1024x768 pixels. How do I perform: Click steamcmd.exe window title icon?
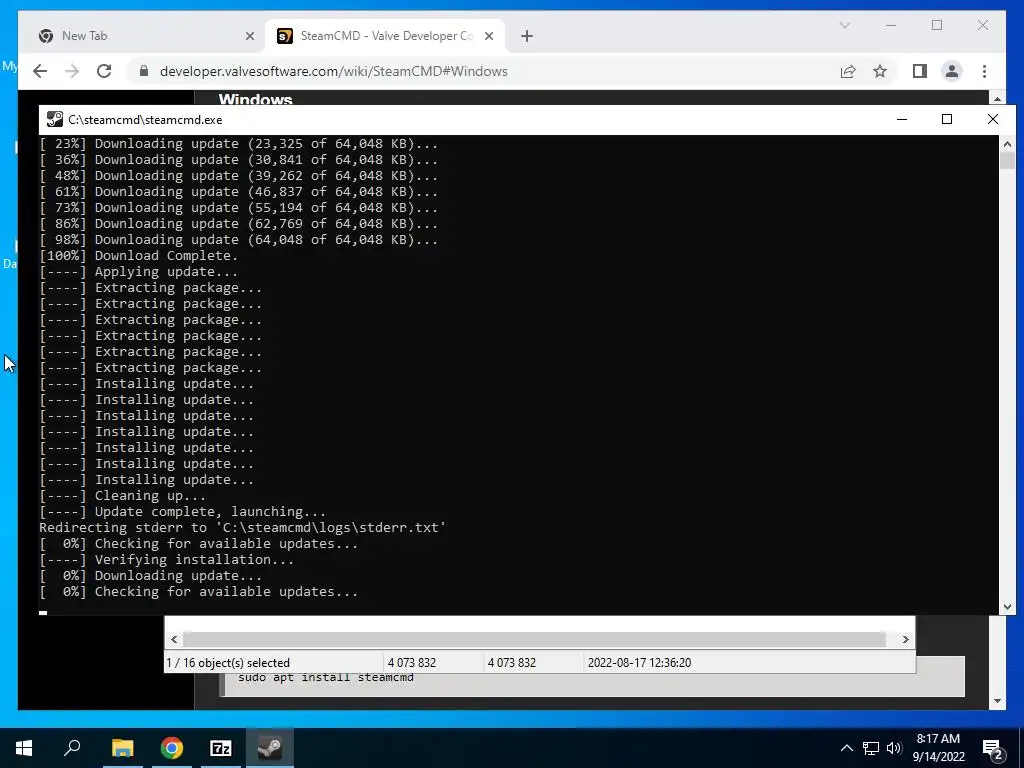[55, 120]
